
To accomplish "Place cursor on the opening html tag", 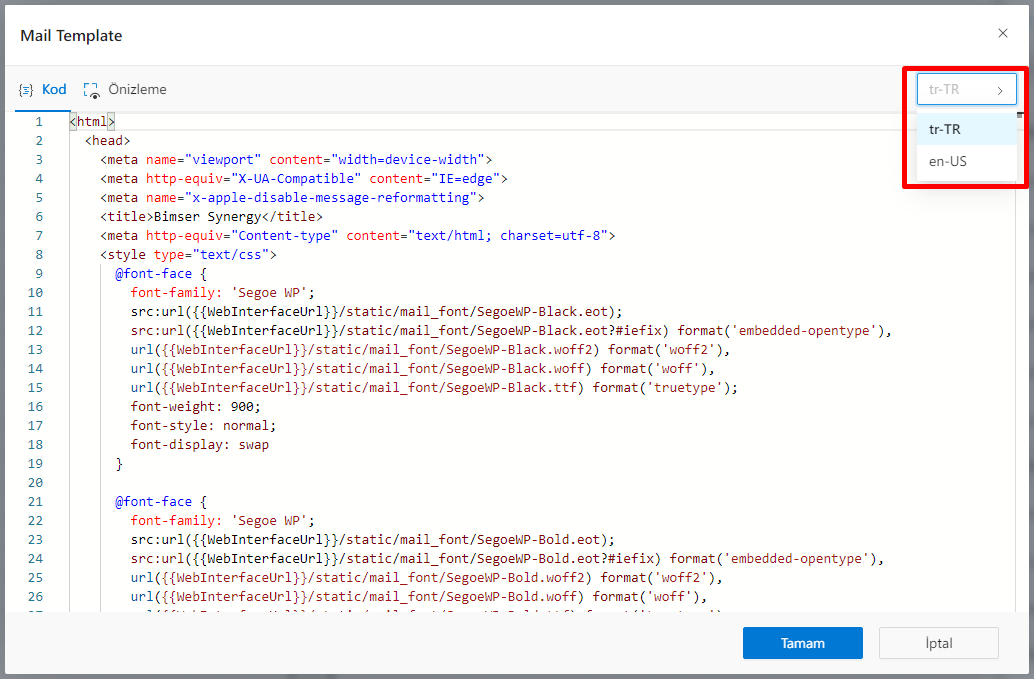I will pos(92,122).
